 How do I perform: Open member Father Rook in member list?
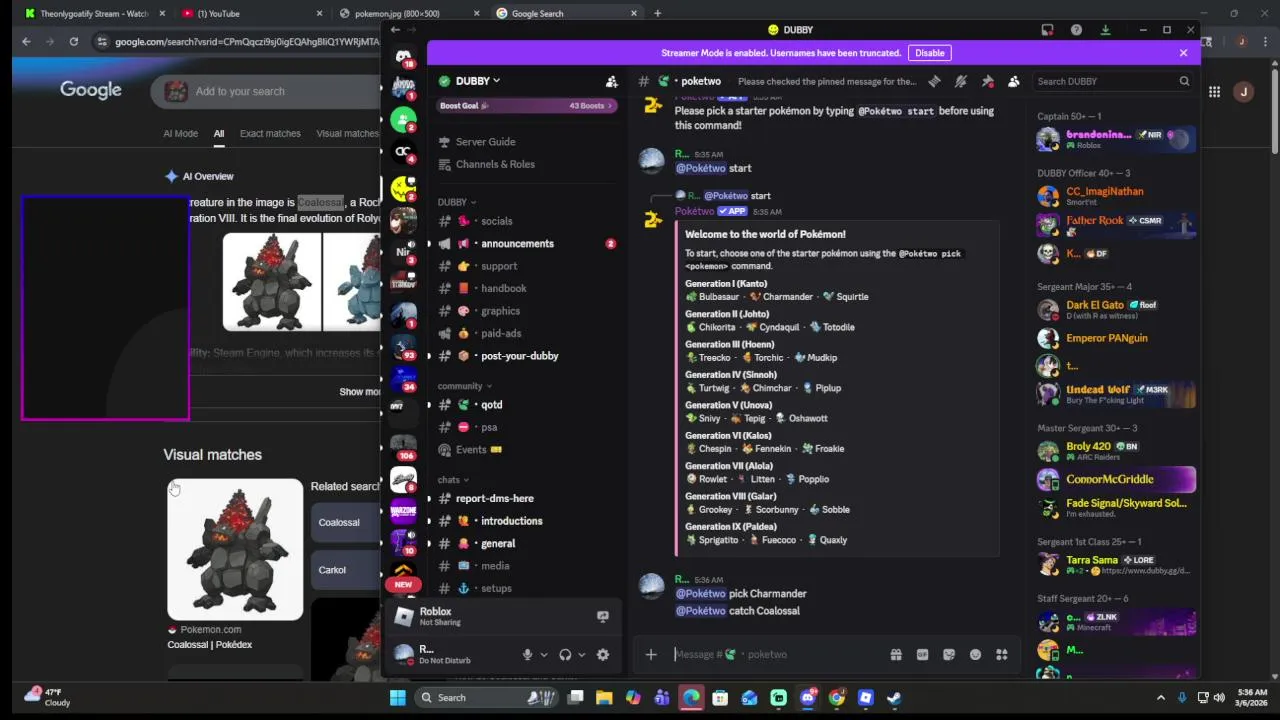coord(1116,225)
